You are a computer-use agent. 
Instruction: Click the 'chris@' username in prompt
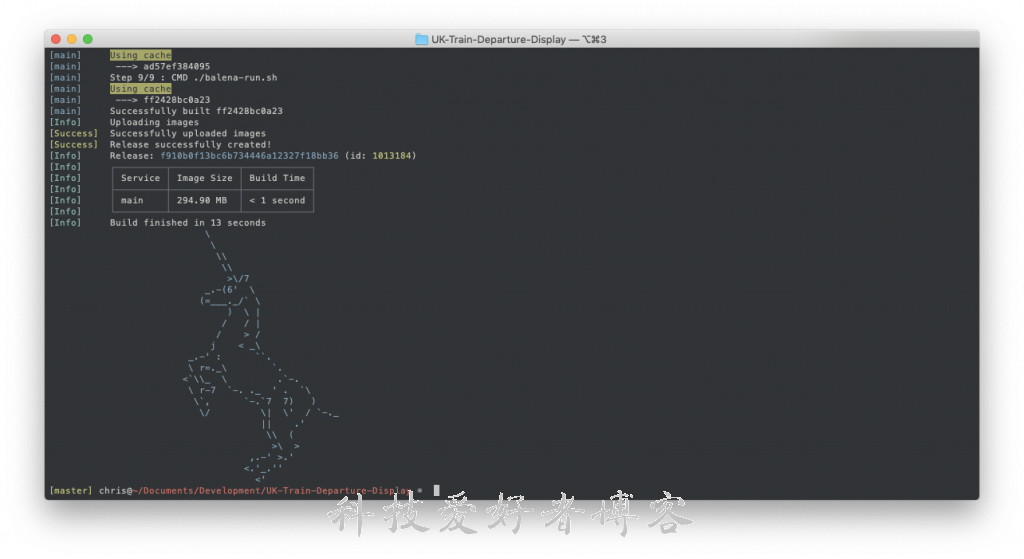coord(116,490)
